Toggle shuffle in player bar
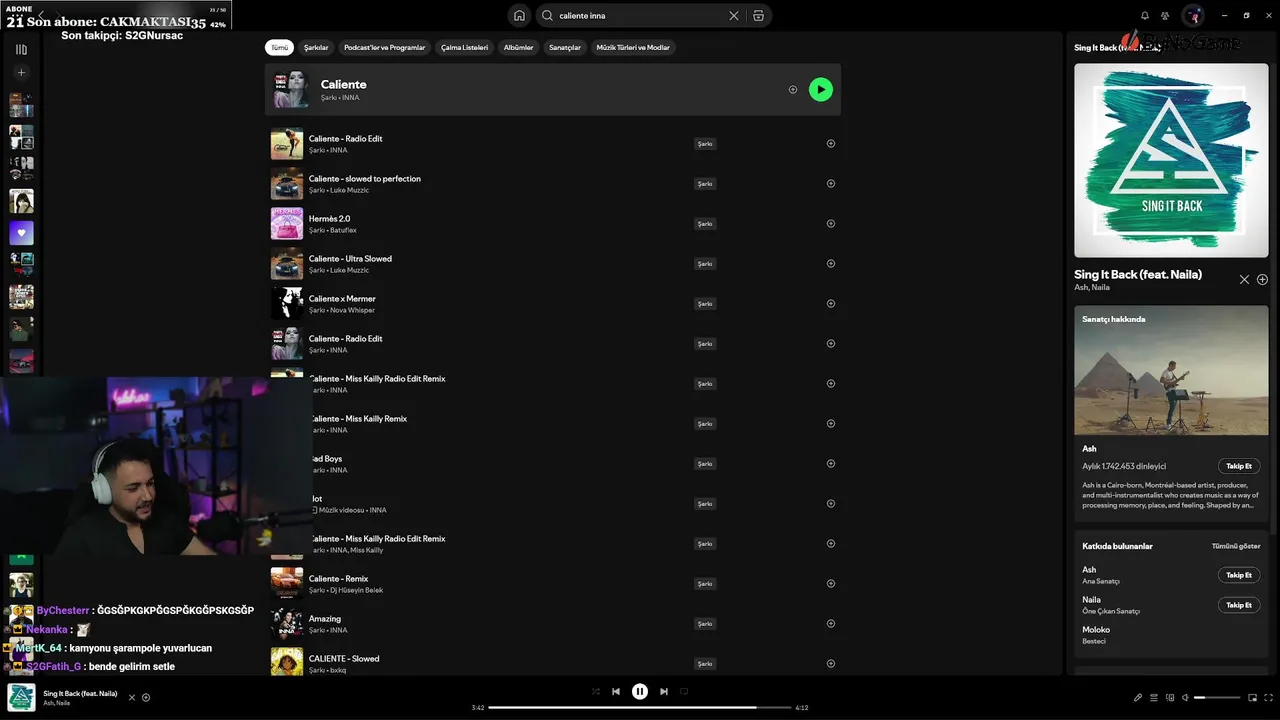 [x=596, y=691]
